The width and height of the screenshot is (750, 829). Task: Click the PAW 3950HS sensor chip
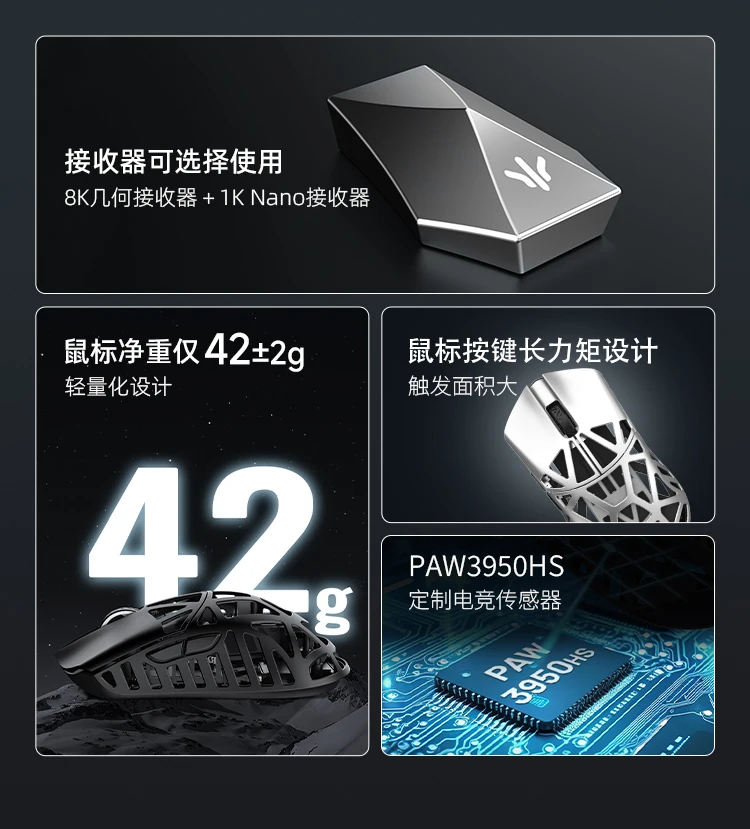coord(534,677)
